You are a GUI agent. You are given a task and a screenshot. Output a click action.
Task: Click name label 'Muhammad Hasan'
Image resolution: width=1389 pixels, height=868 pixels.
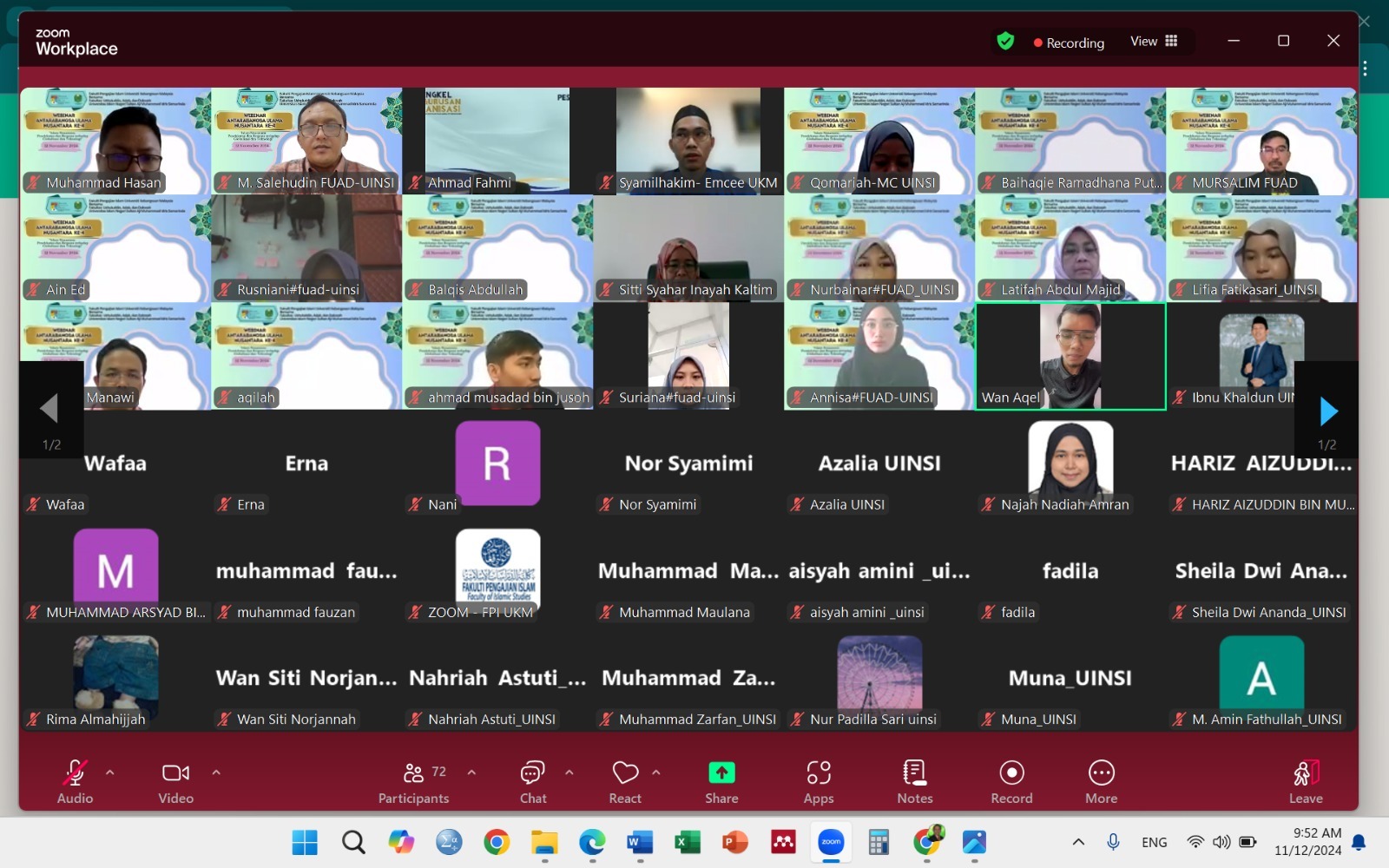point(103,182)
